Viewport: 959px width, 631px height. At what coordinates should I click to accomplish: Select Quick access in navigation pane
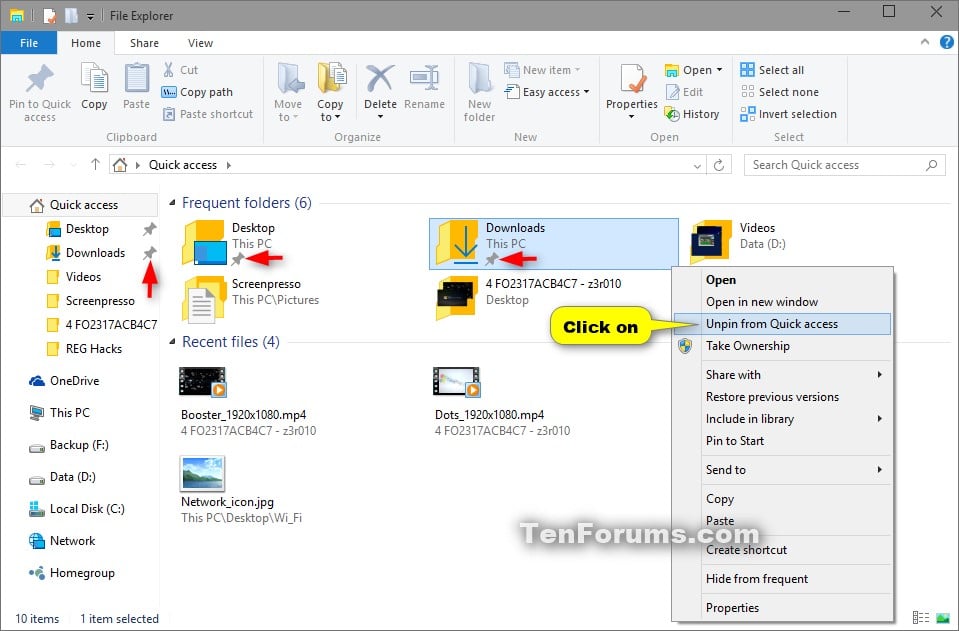coord(80,205)
